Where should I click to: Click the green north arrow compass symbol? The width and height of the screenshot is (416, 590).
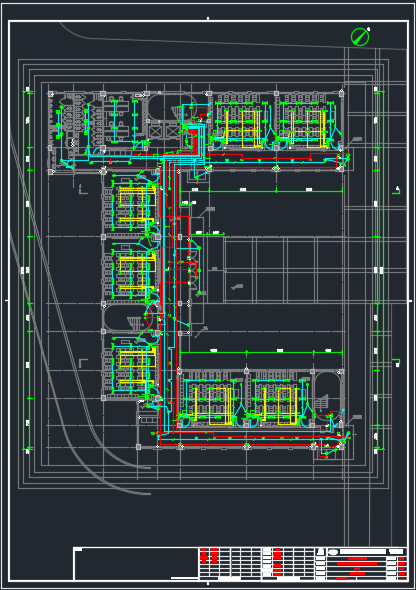click(x=360, y=37)
